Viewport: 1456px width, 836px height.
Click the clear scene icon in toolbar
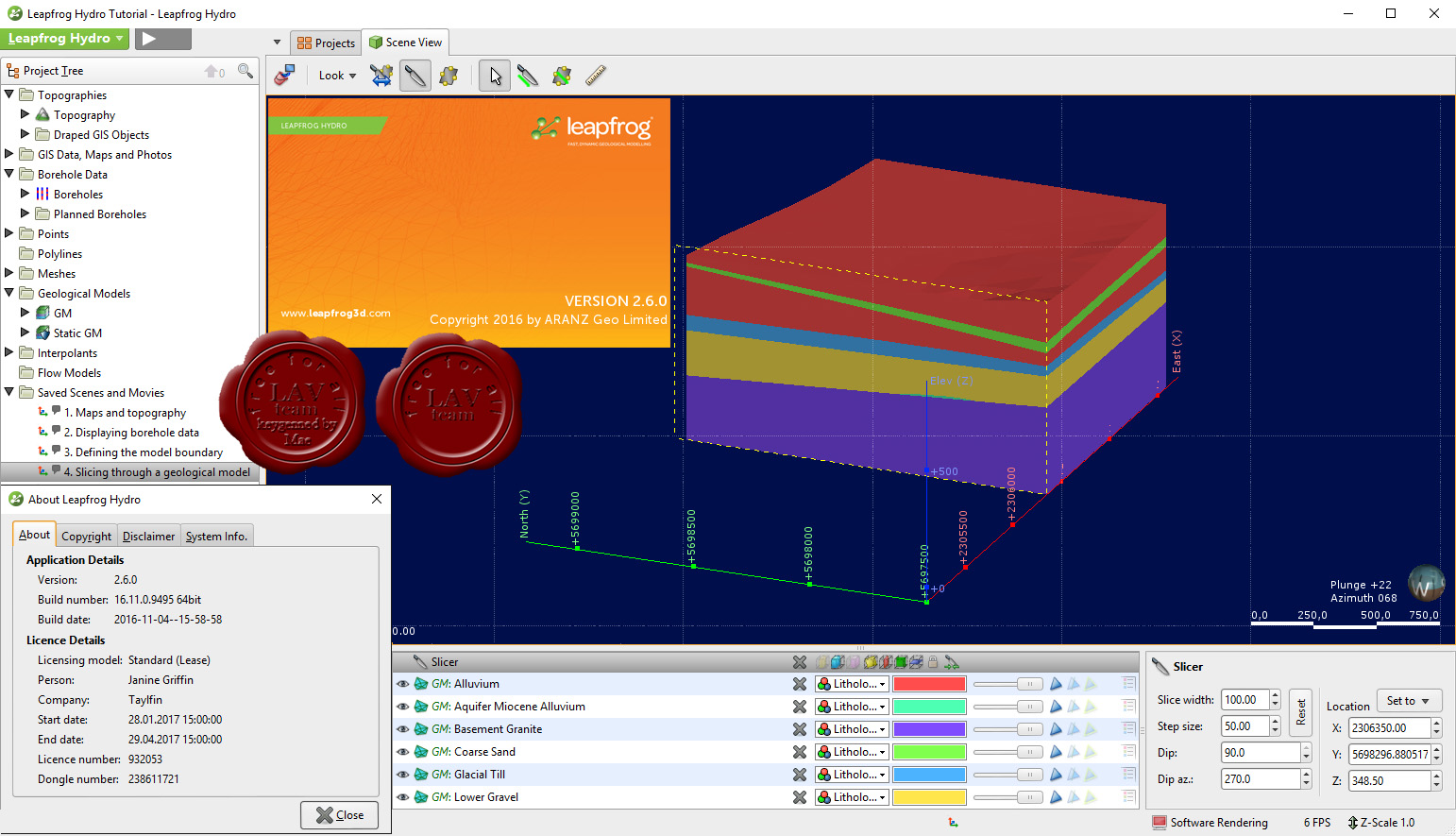[284, 76]
